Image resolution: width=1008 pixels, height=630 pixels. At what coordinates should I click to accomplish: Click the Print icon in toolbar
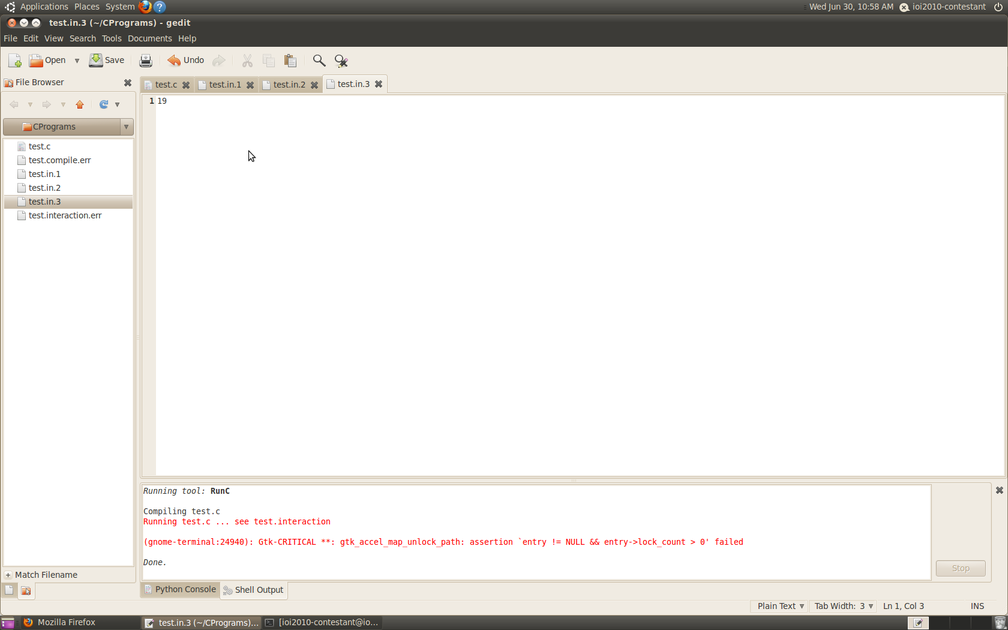coord(146,61)
